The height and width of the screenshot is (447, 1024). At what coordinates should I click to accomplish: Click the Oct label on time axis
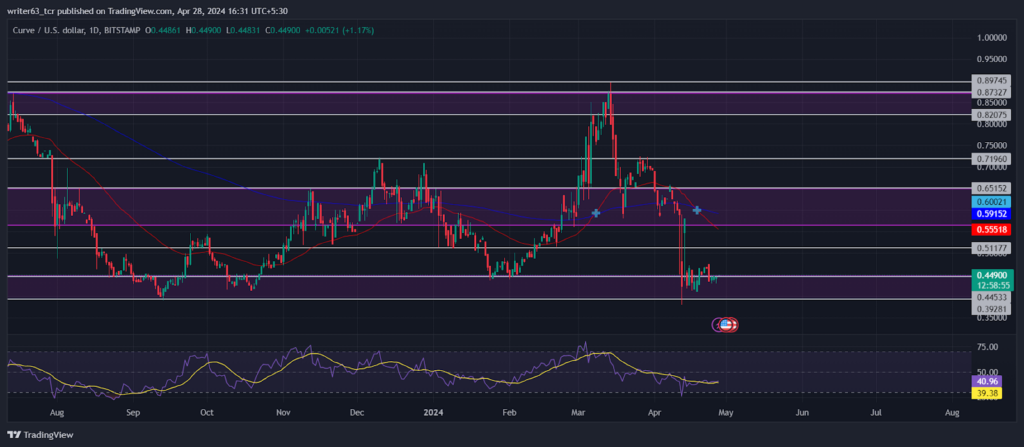[x=207, y=413]
